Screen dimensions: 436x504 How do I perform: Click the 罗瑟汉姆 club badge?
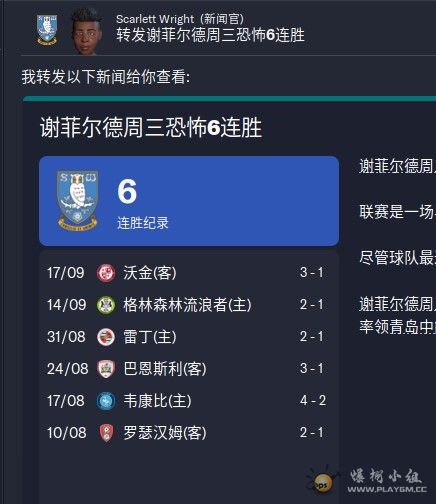pyautogui.click(x=106, y=433)
